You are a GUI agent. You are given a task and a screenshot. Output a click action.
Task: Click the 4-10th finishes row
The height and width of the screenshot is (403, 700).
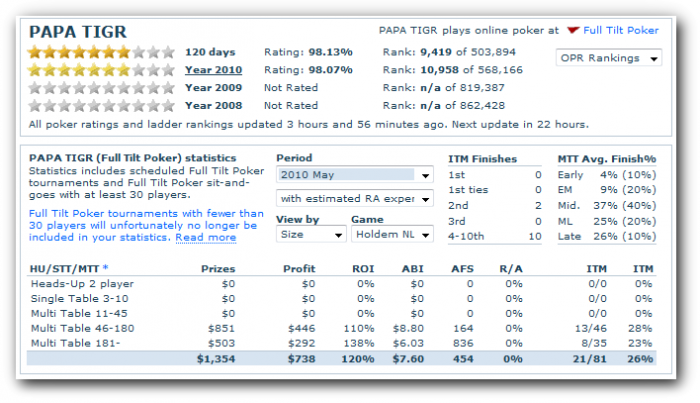pos(495,236)
